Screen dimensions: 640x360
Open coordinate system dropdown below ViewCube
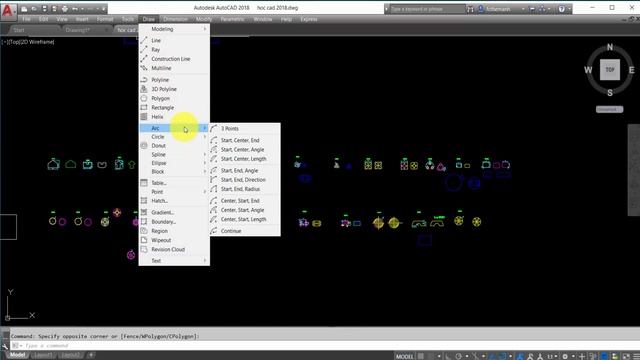609,109
